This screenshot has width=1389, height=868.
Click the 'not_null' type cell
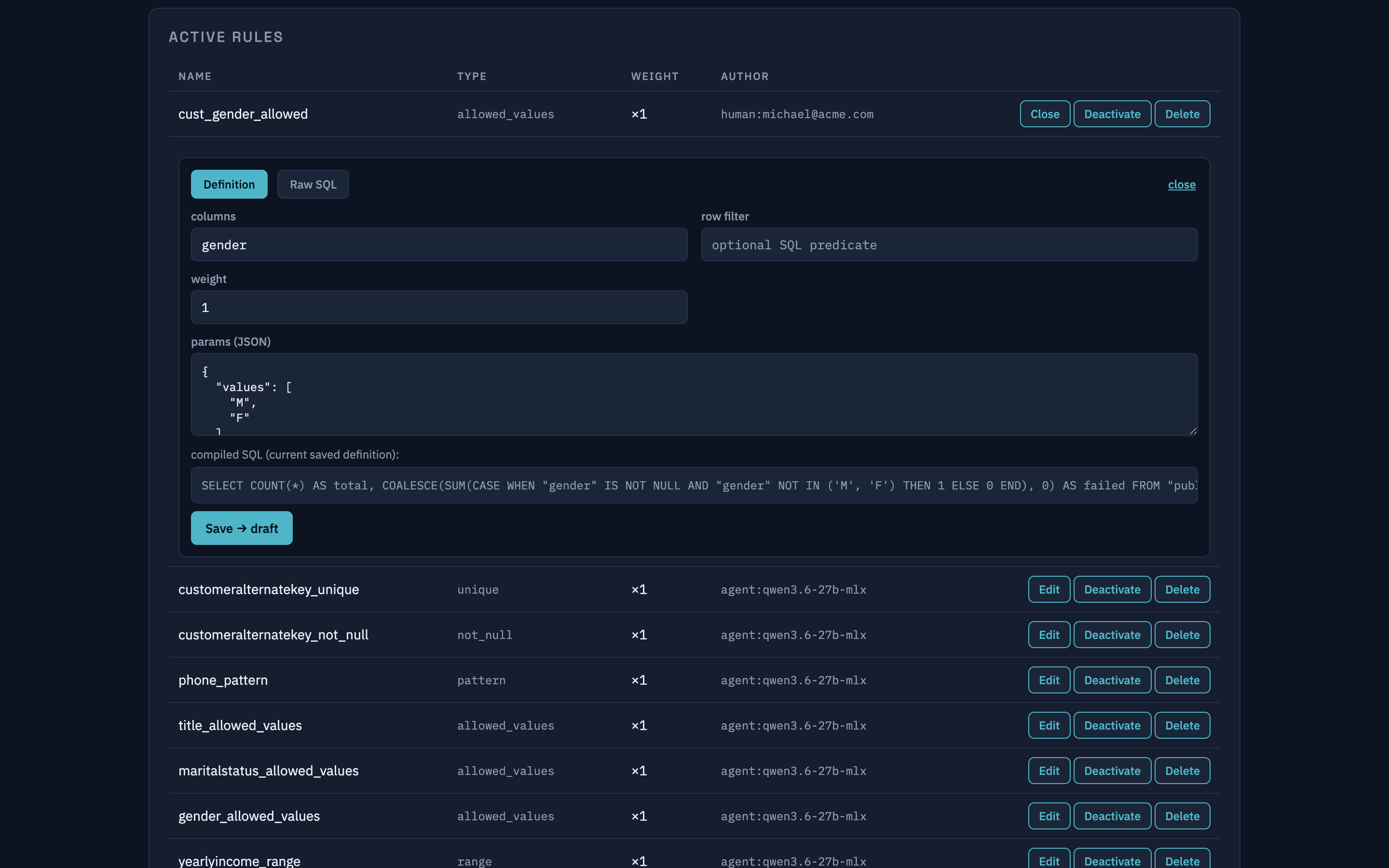pos(484,635)
